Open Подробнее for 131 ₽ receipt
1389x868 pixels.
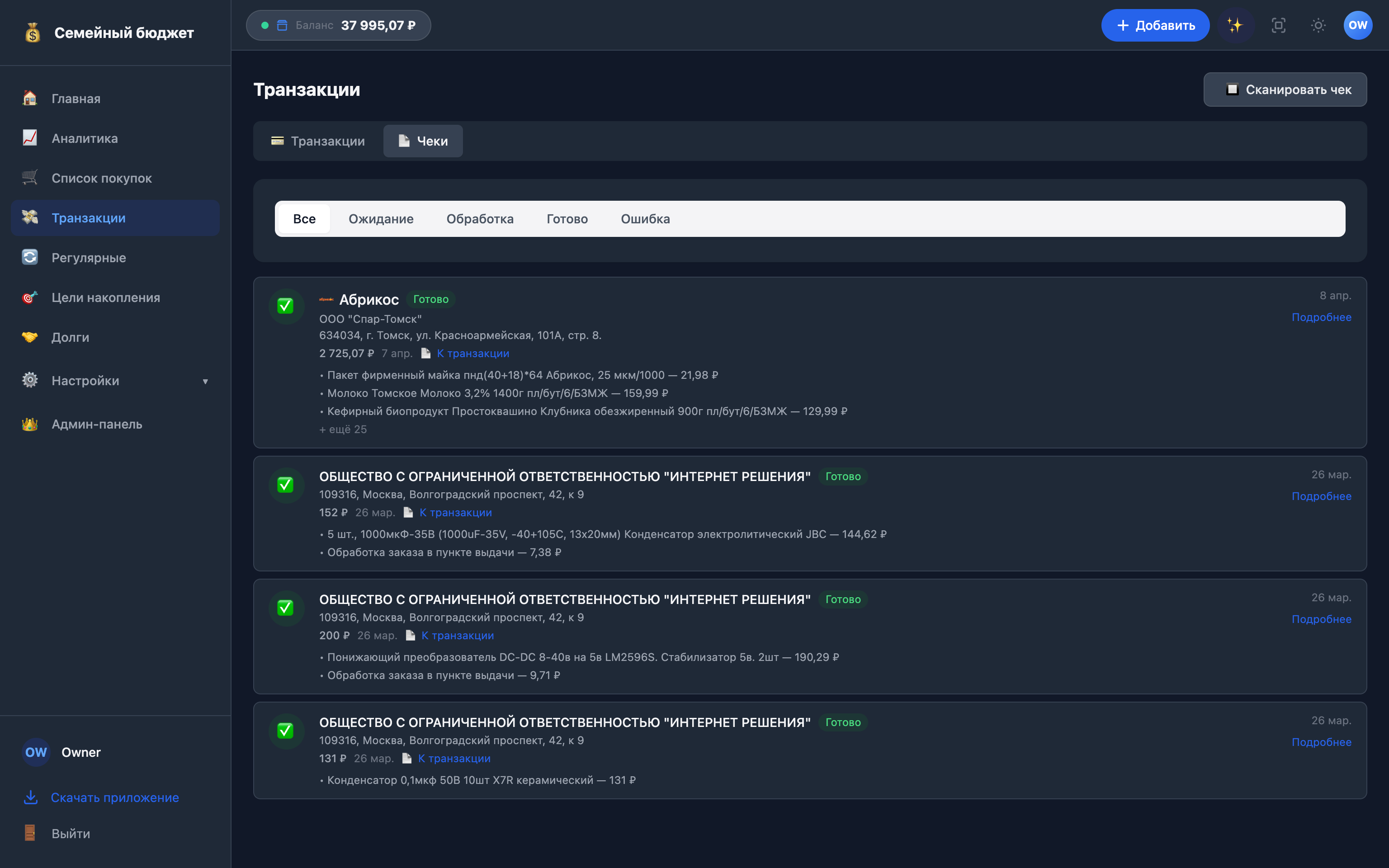coord(1321,742)
